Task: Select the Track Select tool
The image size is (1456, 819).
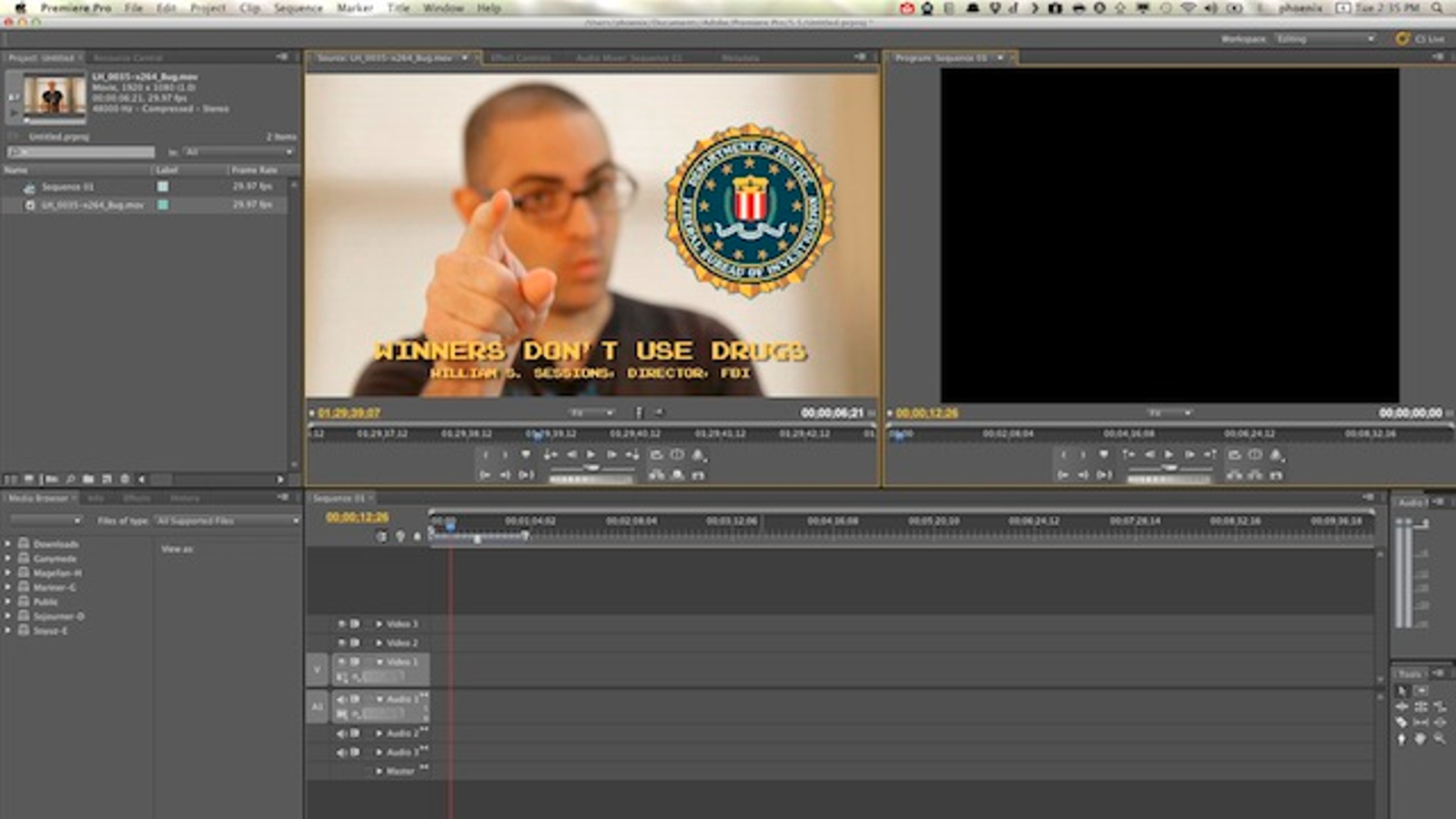Action: pos(1421,691)
